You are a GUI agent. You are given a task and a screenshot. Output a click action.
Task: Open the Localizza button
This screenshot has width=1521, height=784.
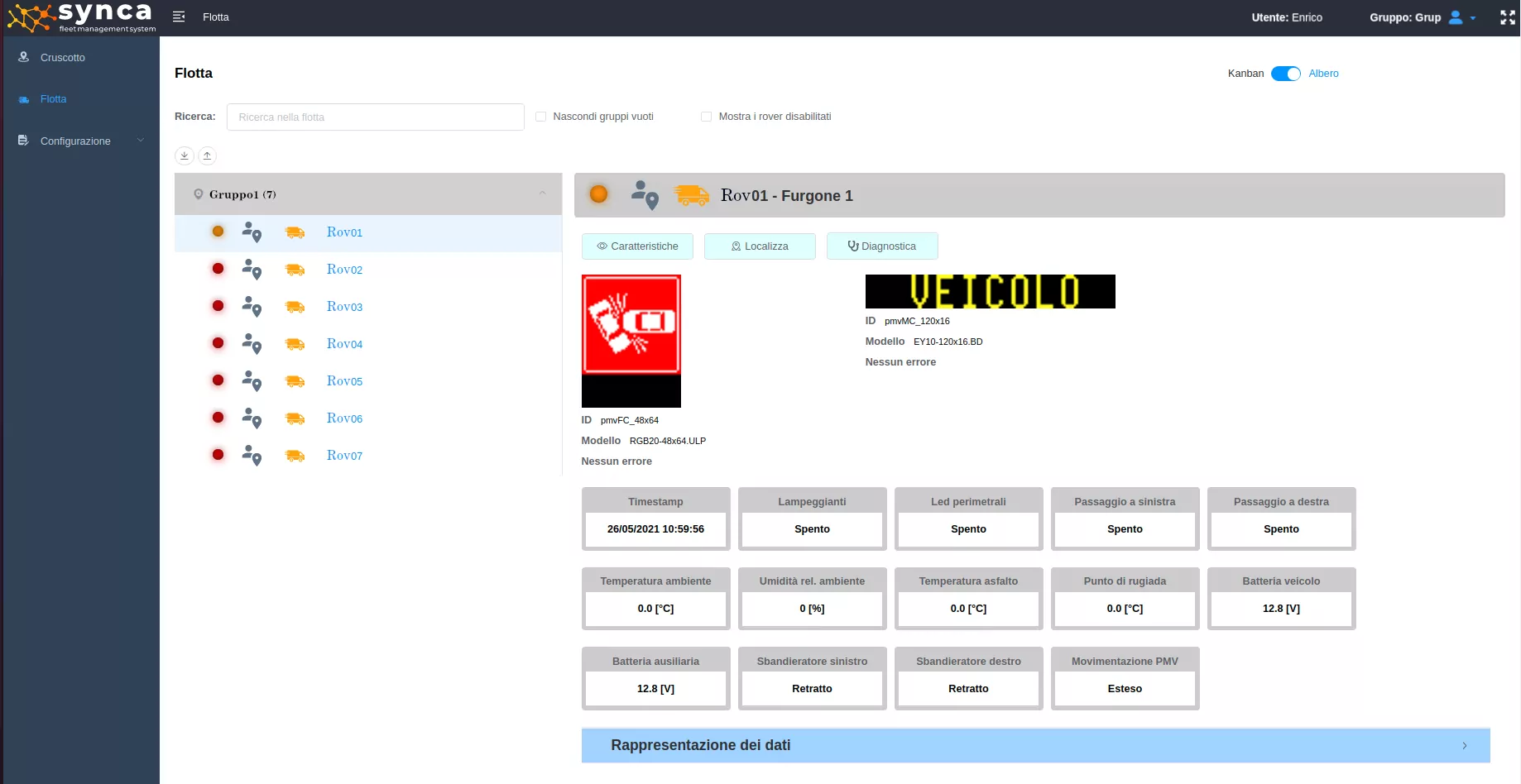[760, 246]
